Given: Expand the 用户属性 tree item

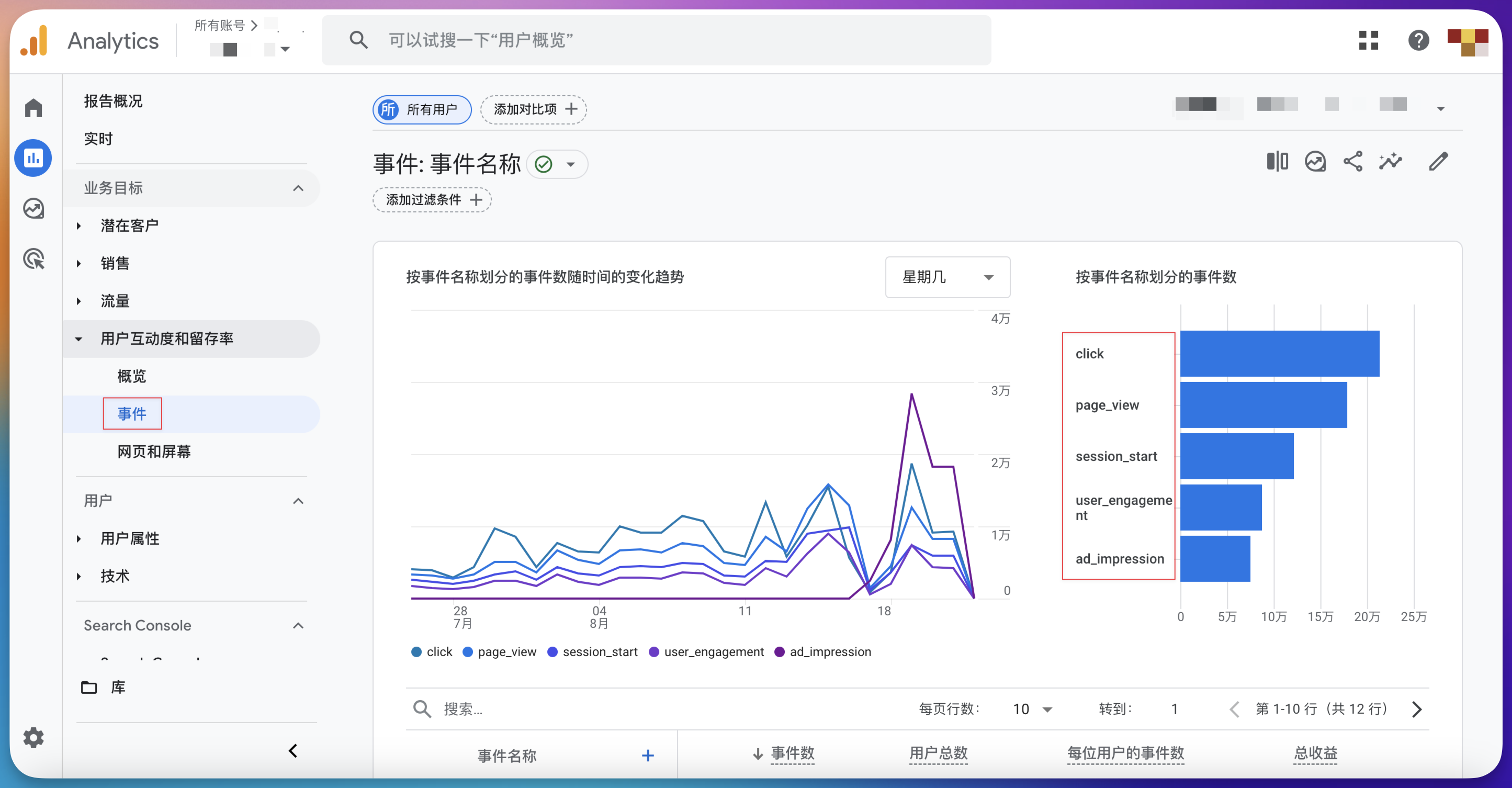Looking at the screenshot, I should coord(78,538).
